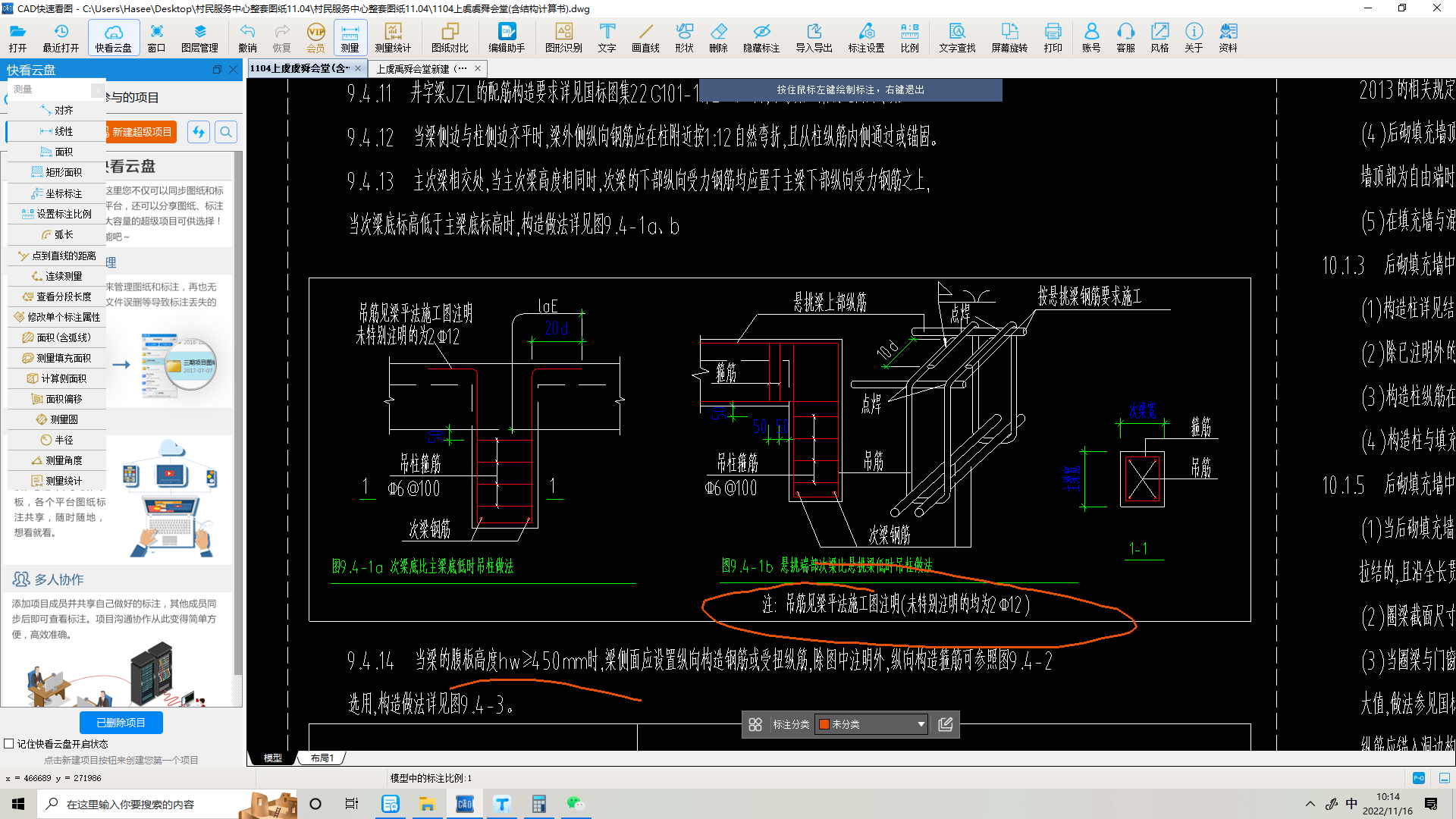
Task: Select the 画直线 line drawing tool
Action: pyautogui.click(x=645, y=37)
